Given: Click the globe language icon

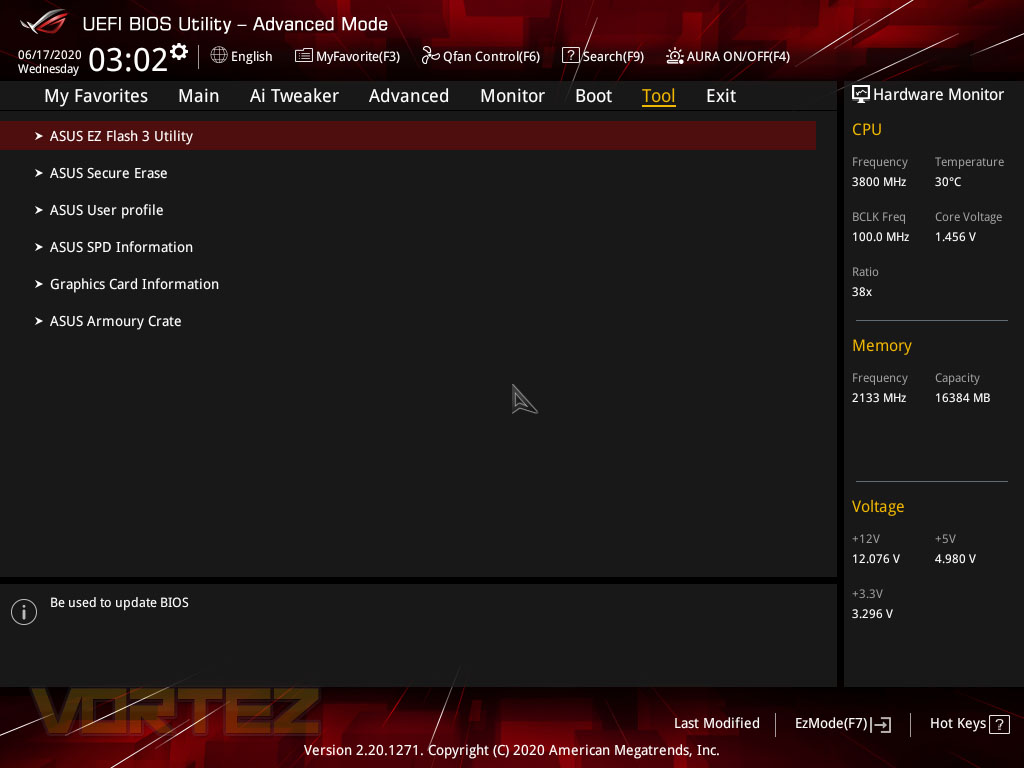Looking at the screenshot, I should tap(219, 56).
